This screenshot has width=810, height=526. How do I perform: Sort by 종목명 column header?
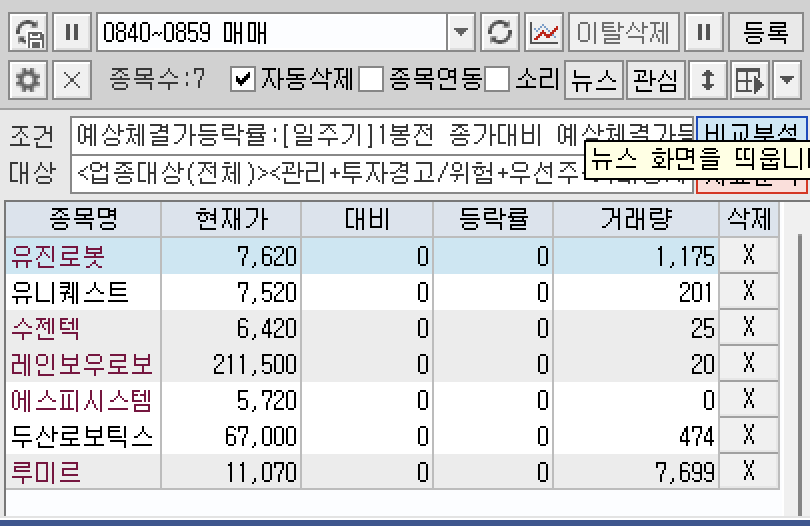(x=83, y=219)
